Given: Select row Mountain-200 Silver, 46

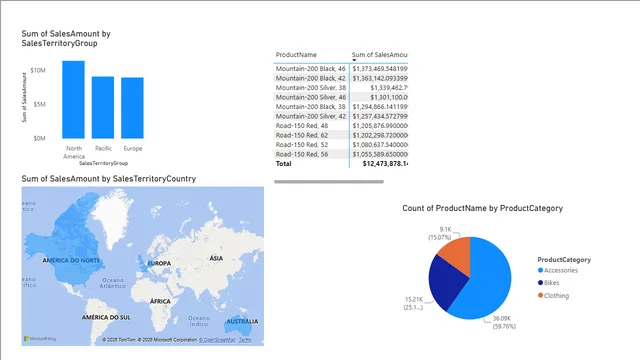Looking at the screenshot, I should 341,97.
